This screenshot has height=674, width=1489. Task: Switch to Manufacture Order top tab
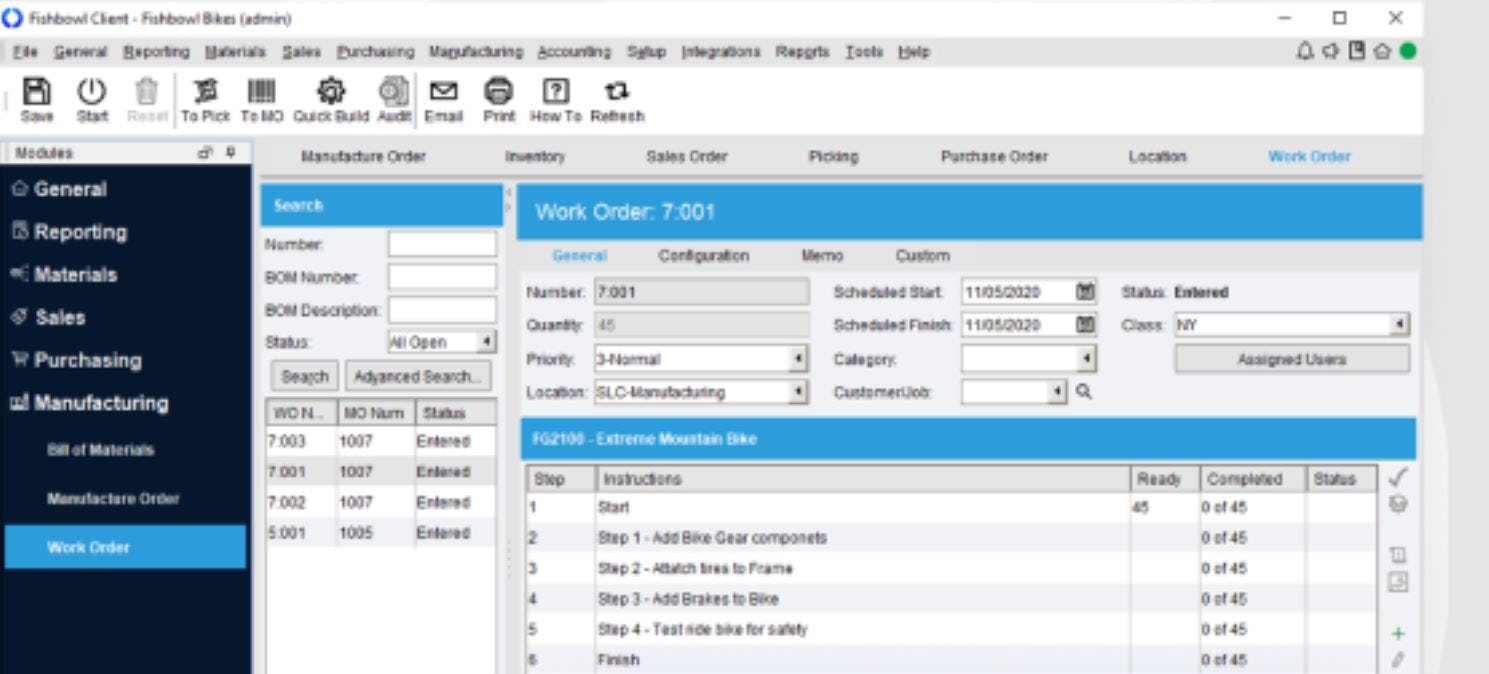click(363, 157)
